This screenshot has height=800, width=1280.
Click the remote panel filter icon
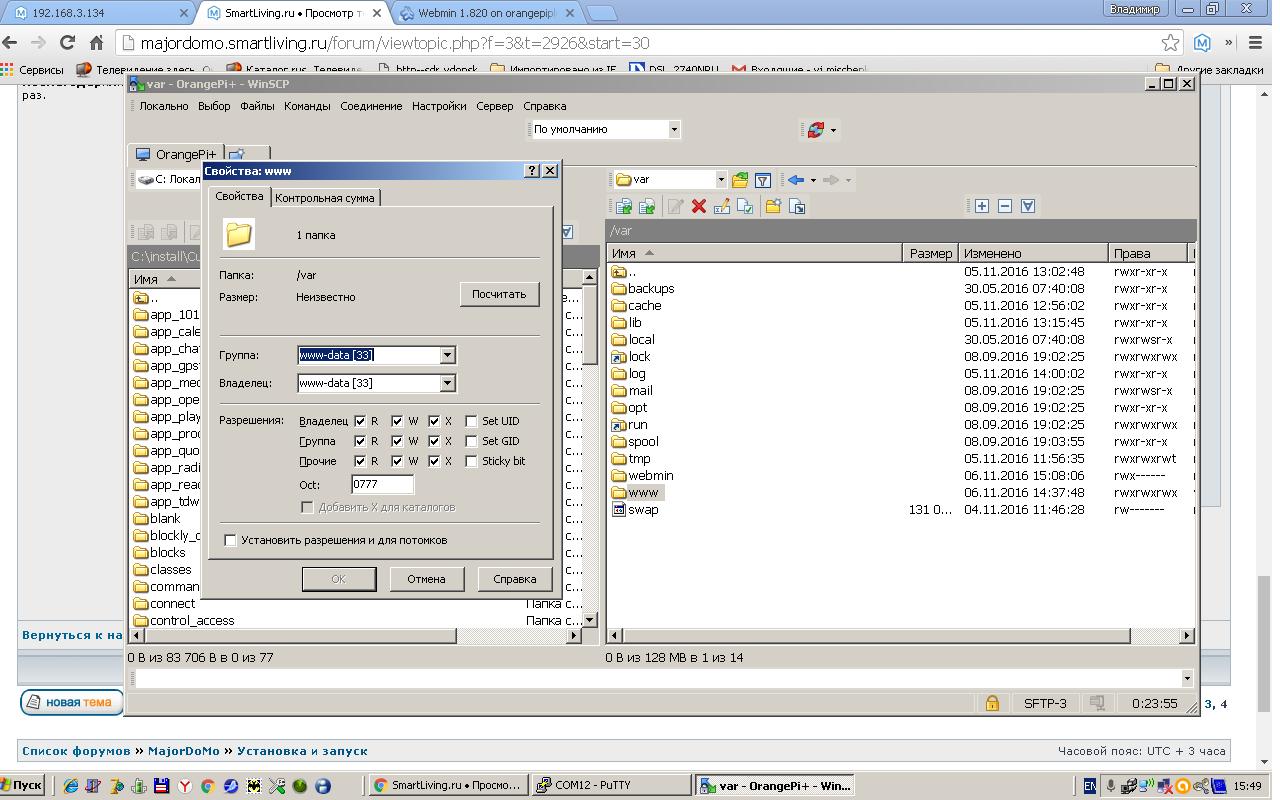point(763,180)
